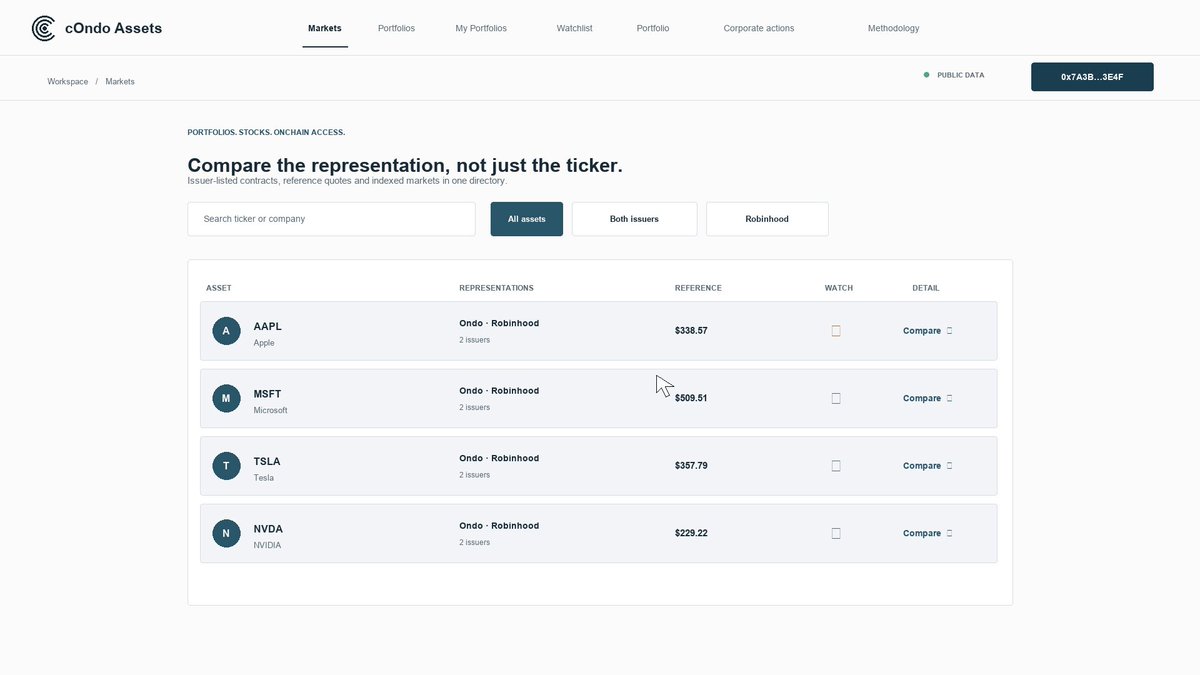Click the MSFT ticker text

268,394
